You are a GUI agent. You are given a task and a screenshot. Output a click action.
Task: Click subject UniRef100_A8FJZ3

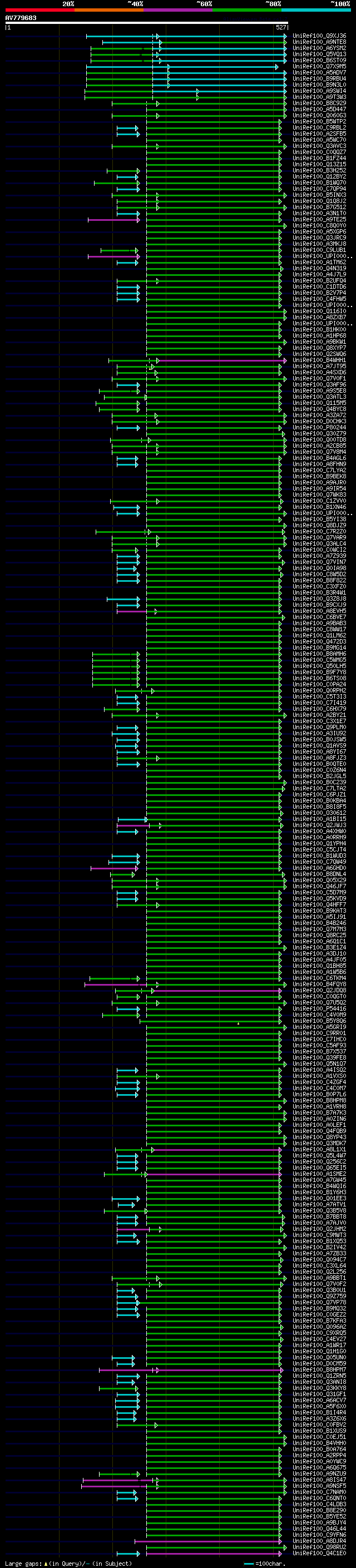click(x=319, y=758)
